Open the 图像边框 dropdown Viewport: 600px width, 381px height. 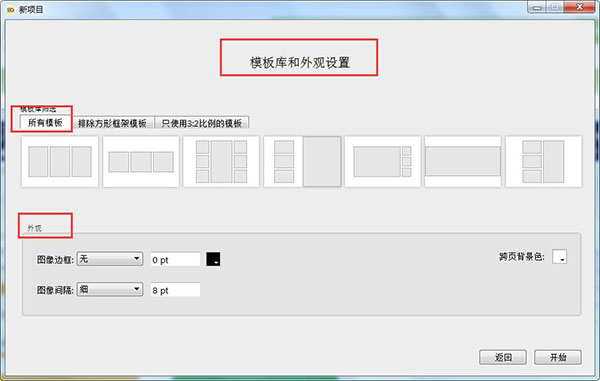(x=110, y=259)
